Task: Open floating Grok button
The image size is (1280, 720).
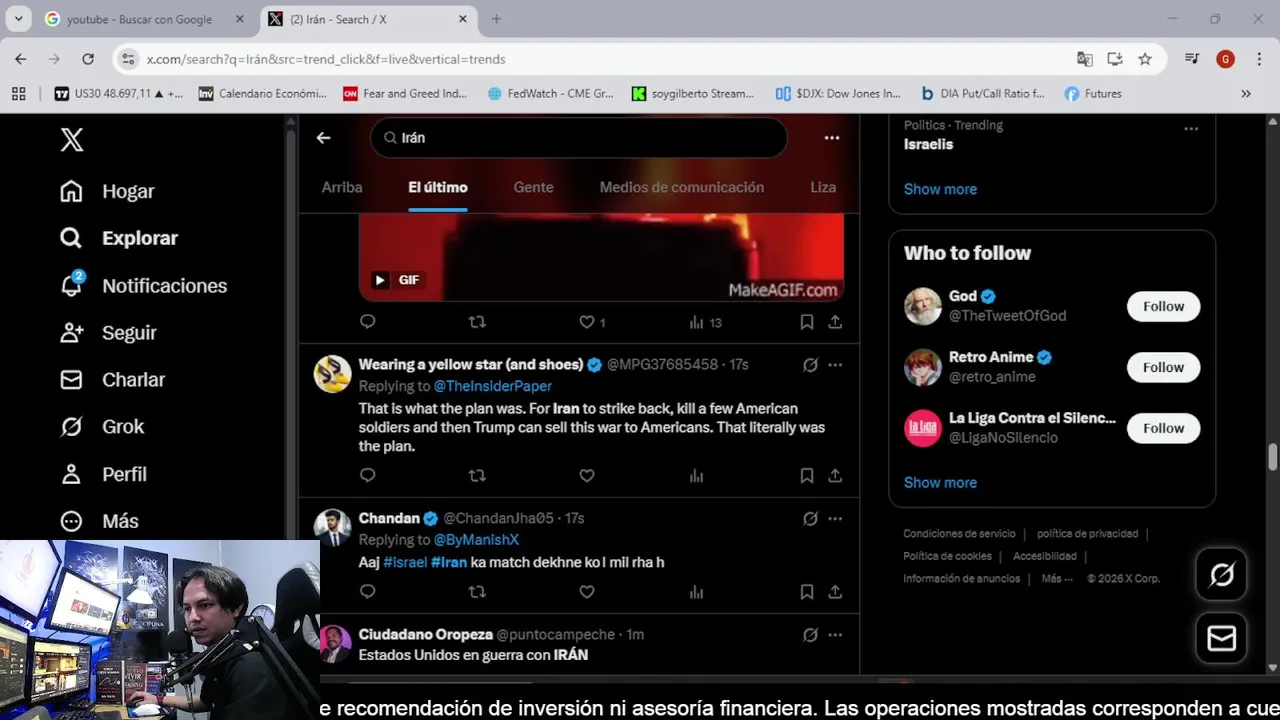Action: (1221, 575)
